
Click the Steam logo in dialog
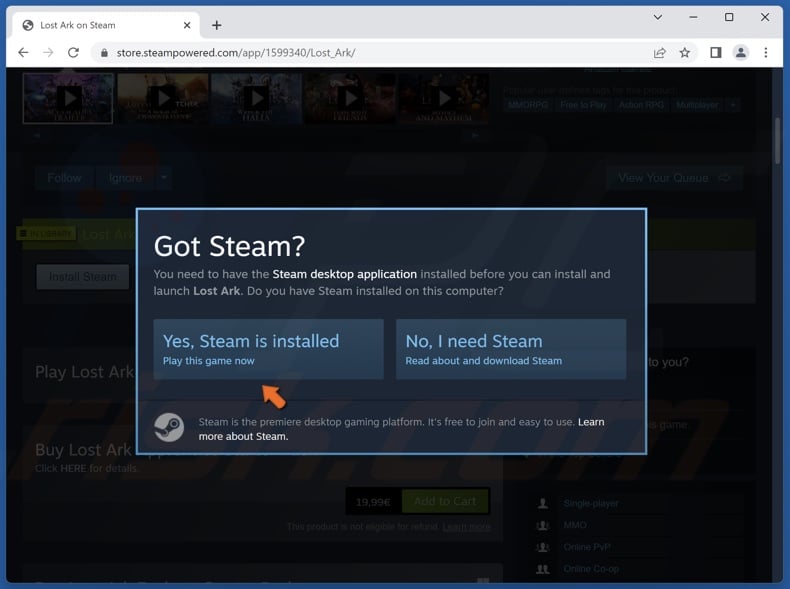click(169, 427)
